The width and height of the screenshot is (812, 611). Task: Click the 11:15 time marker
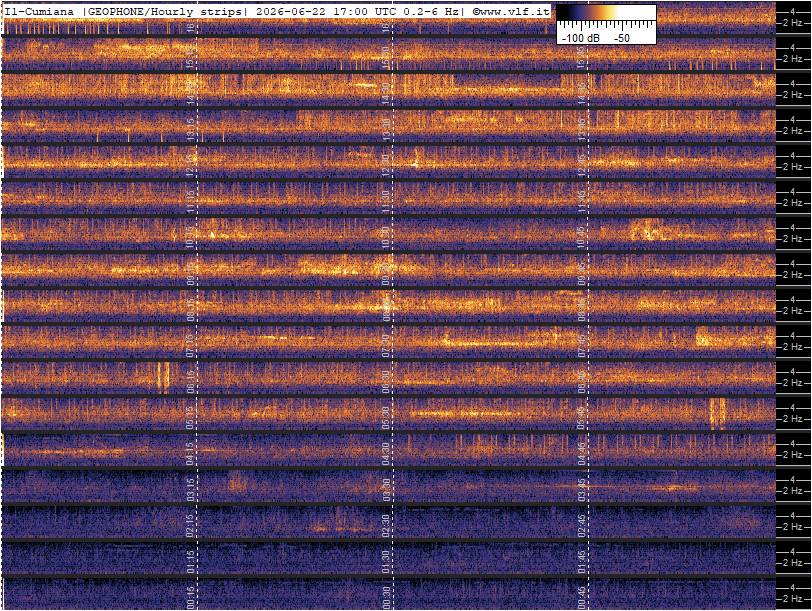pos(192,201)
